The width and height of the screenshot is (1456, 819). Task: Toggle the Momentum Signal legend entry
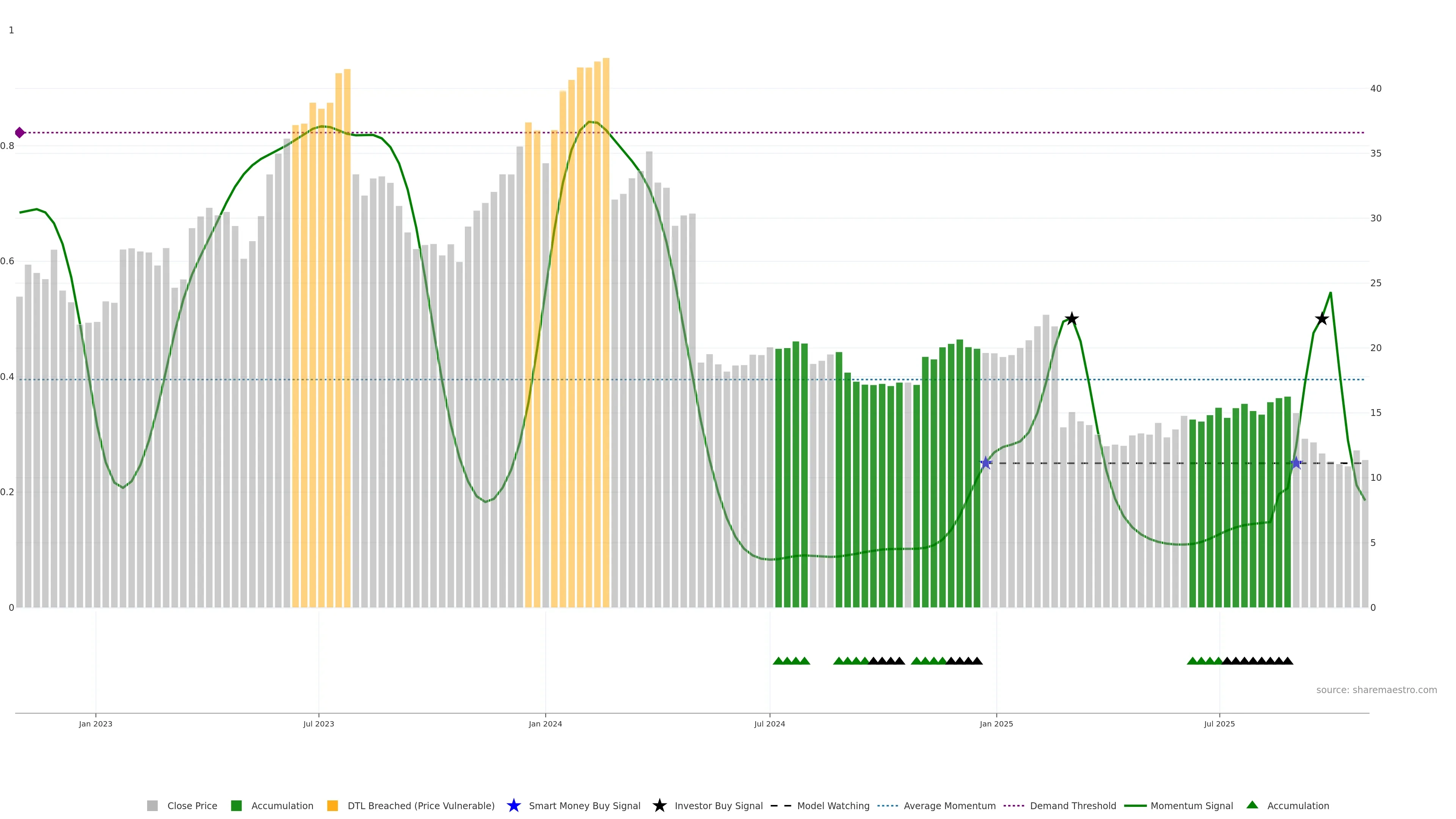[1191, 806]
